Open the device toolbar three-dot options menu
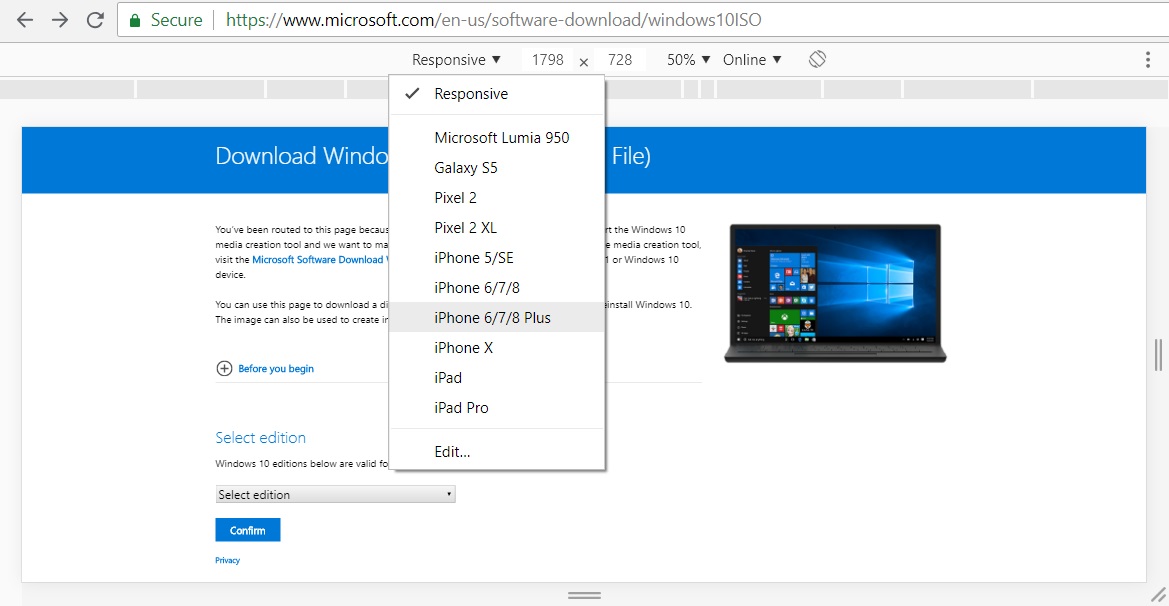The width and height of the screenshot is (1169, 606). [x=1147, y=60]
